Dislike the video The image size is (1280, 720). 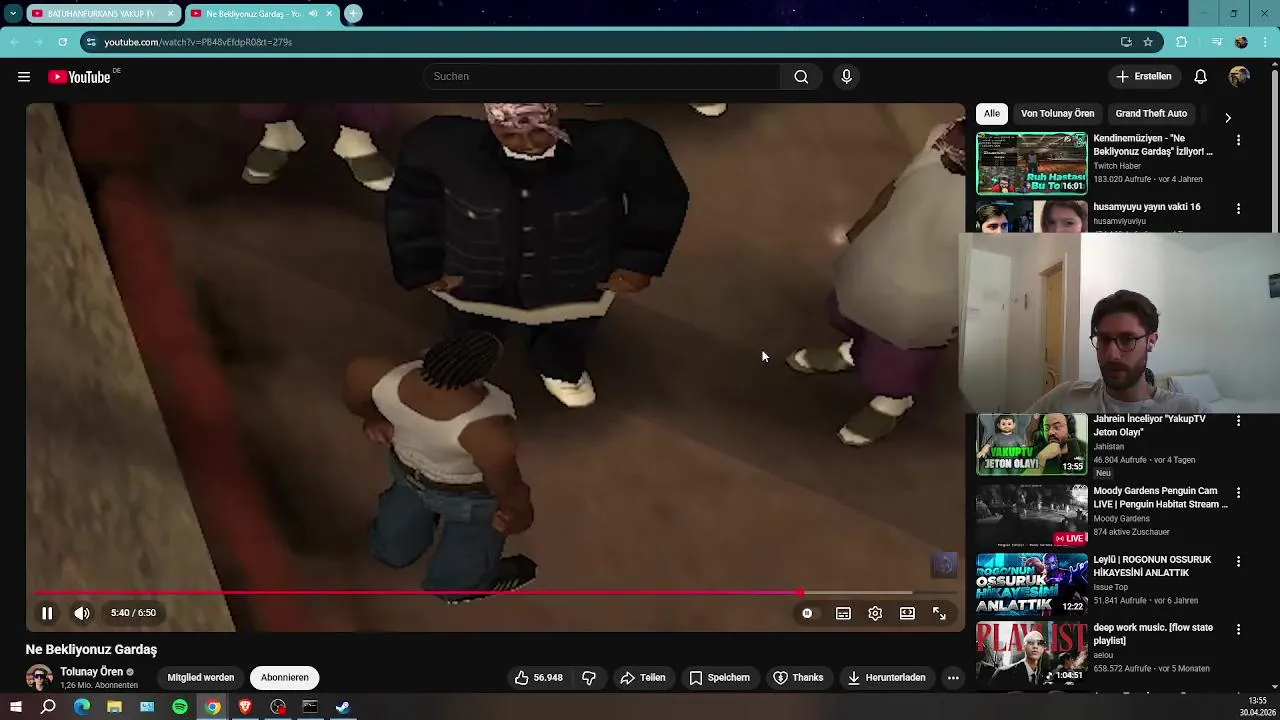[x=589, y=677]
